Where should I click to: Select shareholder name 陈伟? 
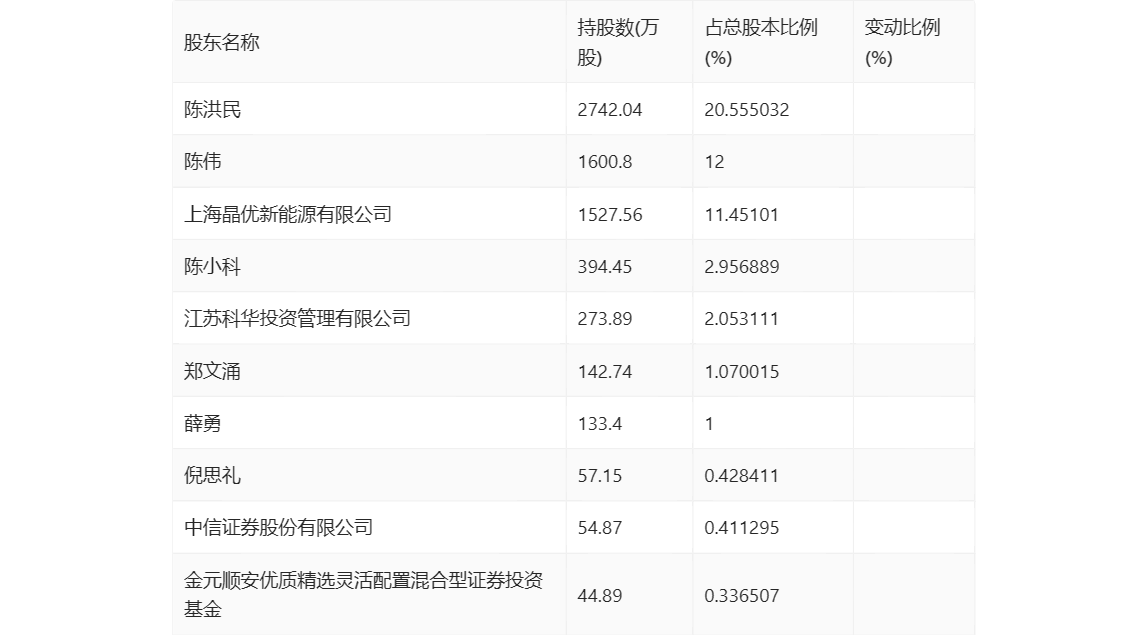point(203,162)
